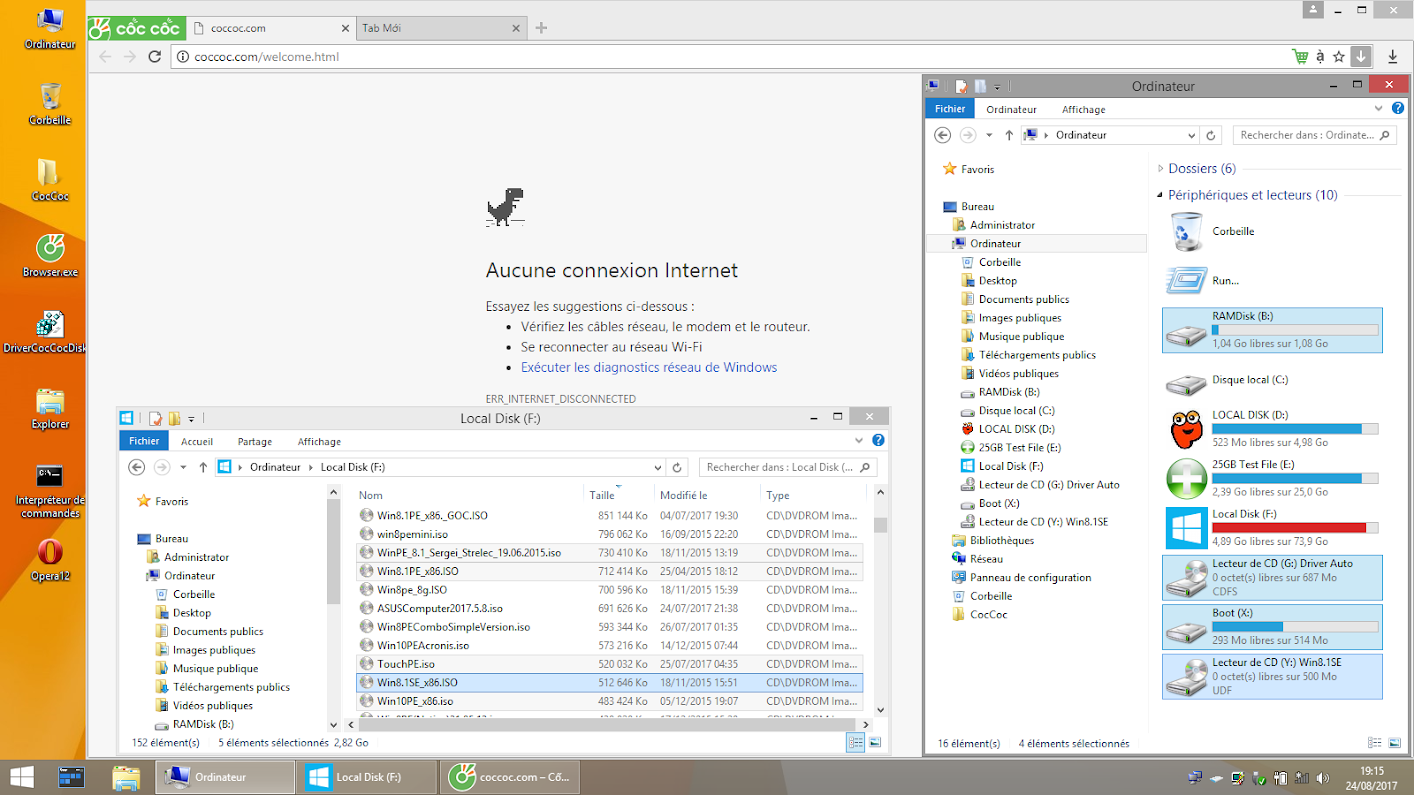
Task: Open Fichier tab in Ordinateur window
Action: point(950,109)
